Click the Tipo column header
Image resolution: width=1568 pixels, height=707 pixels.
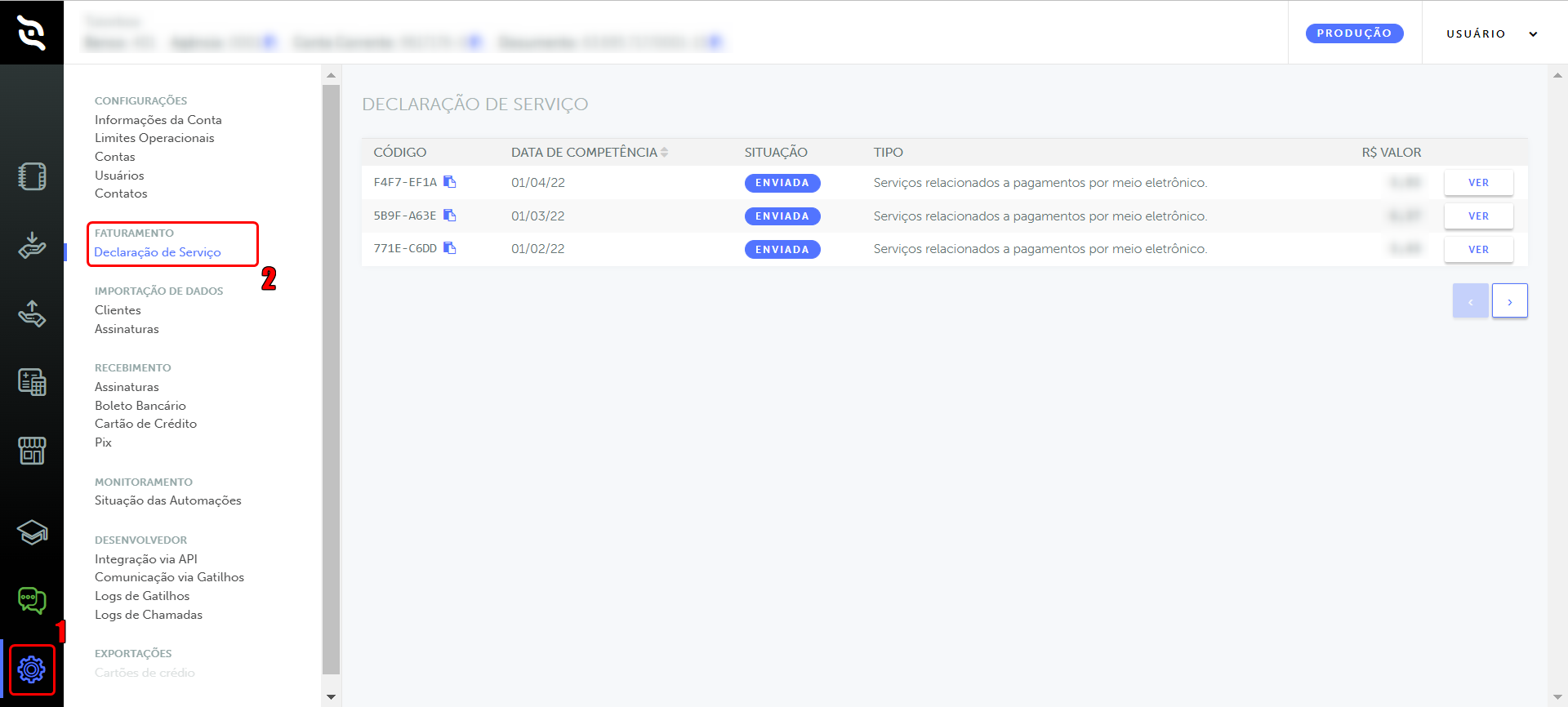[888, 152]
